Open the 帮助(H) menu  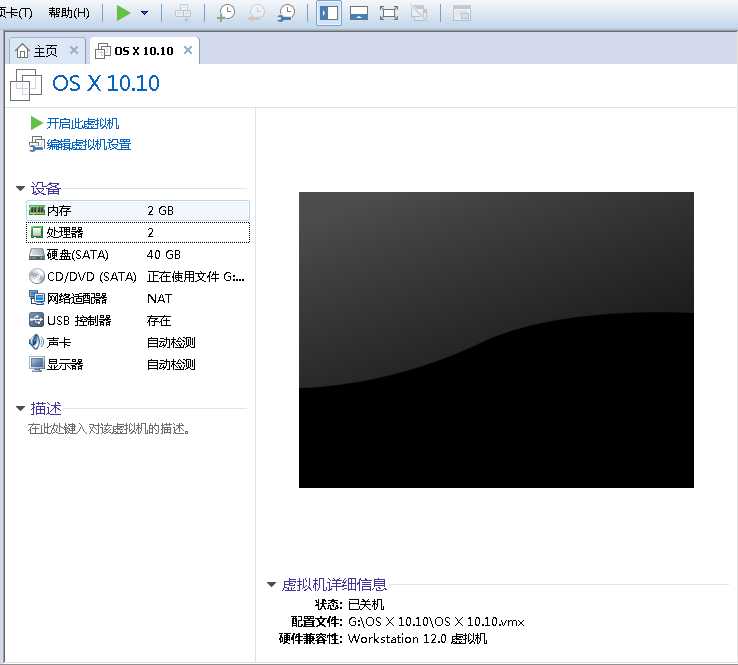[x=69, y=13]
